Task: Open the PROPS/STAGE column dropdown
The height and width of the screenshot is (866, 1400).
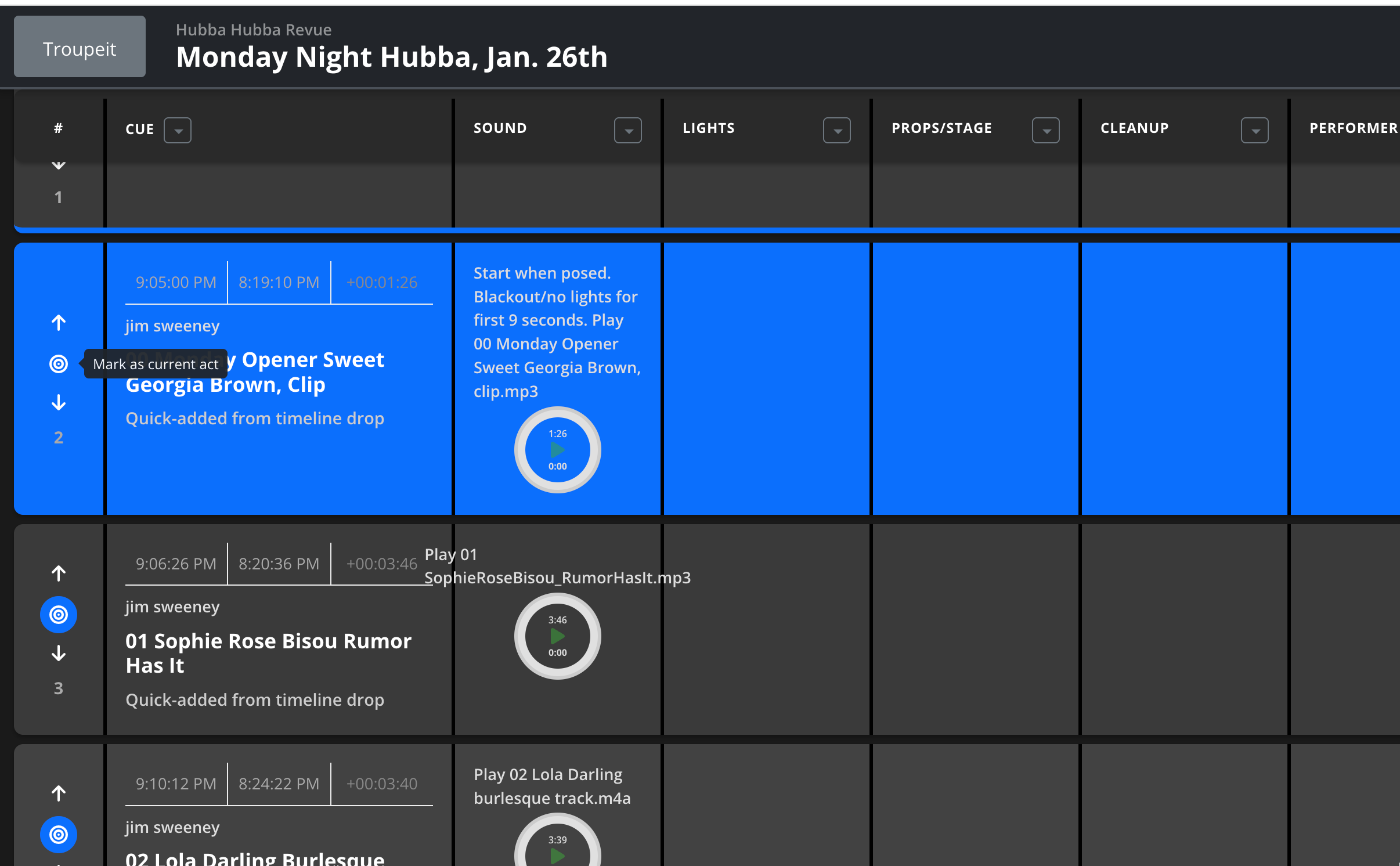Action: pos(1045,131)
